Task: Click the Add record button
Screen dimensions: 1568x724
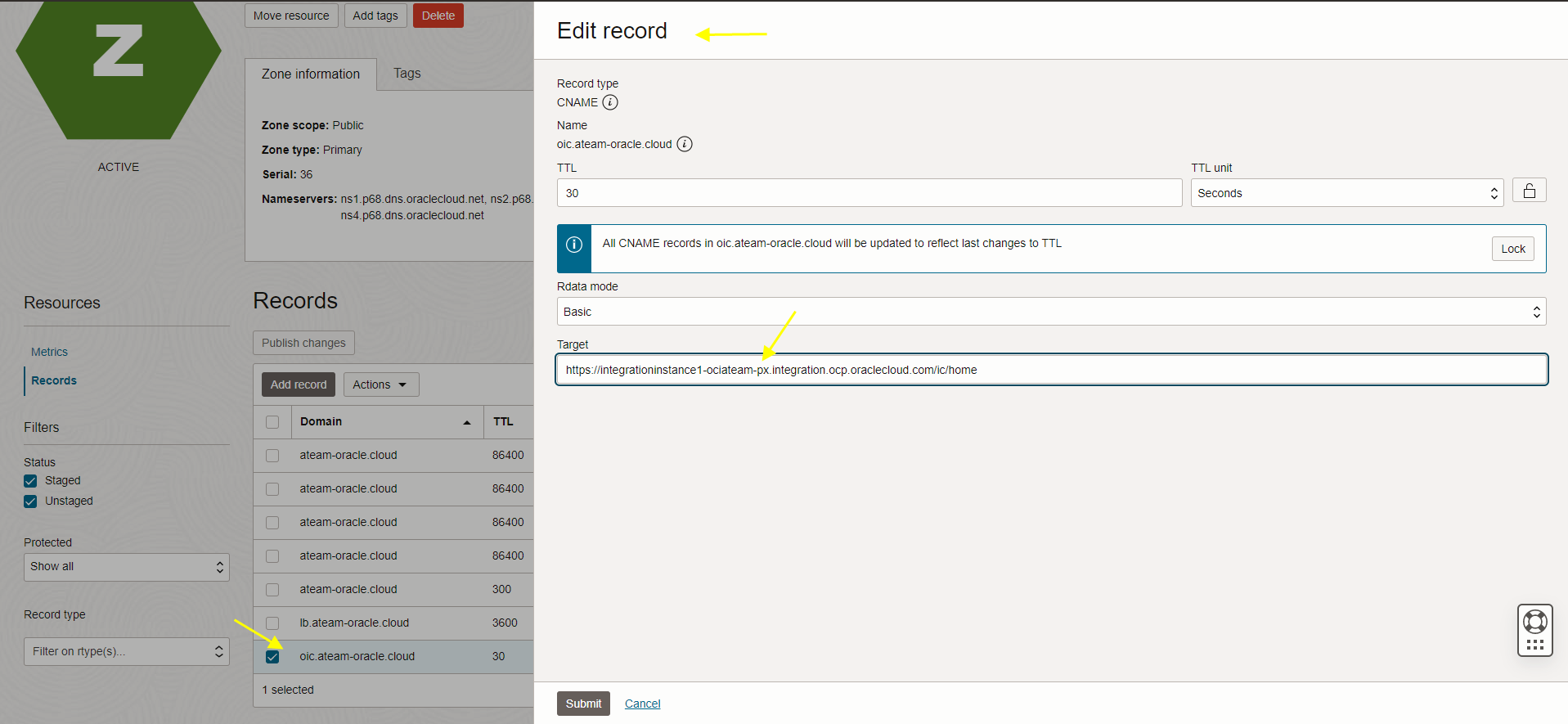Action: pyautogui.click(x=299, y=384)
